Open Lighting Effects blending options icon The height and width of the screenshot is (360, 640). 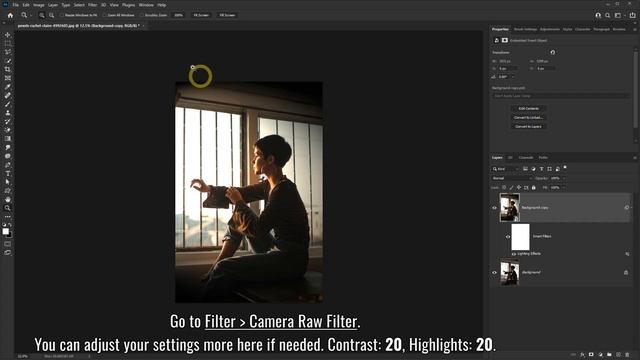click(627, 254)
